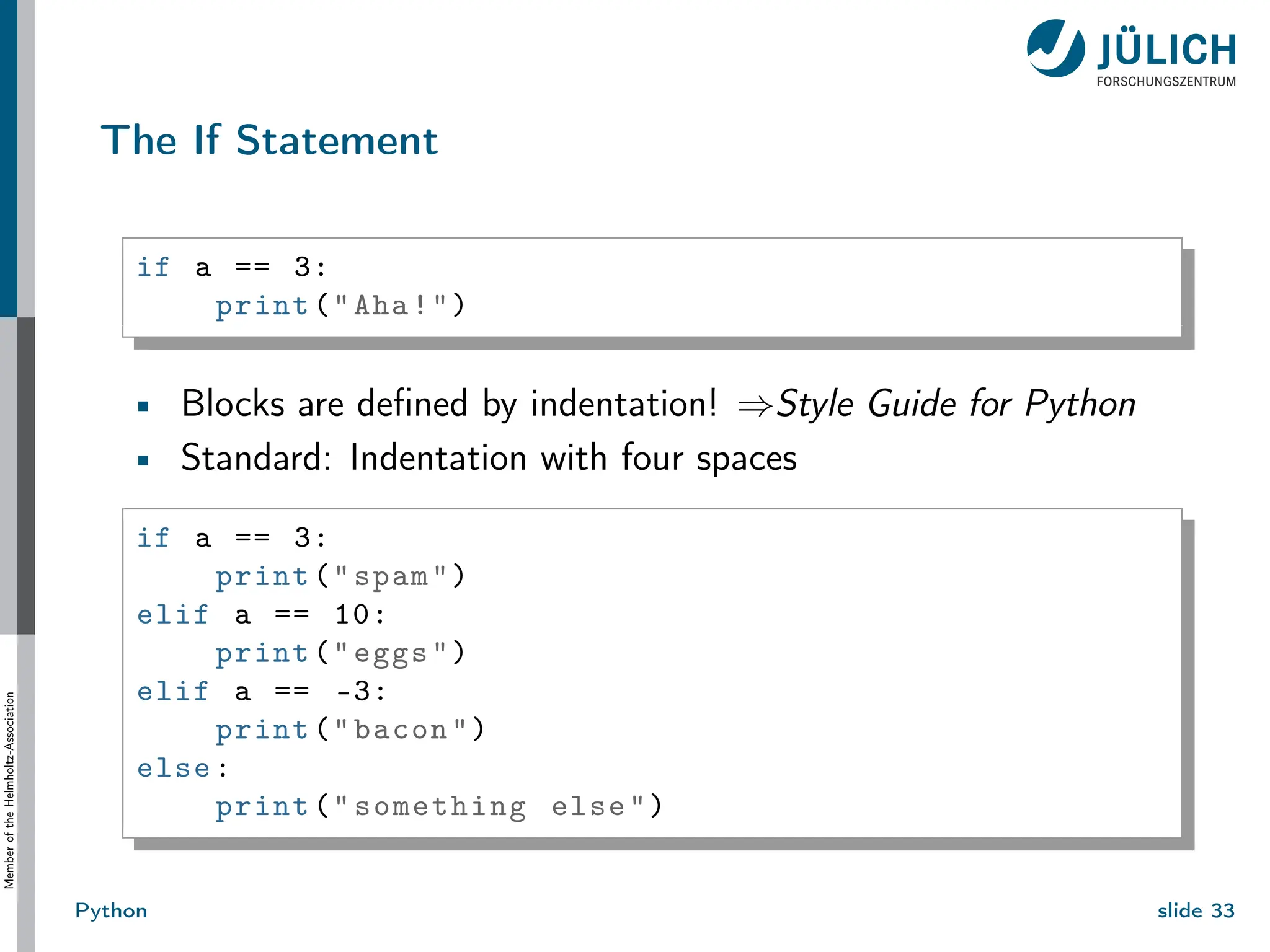Click the 'Python' footer label
This screenshot has height=952, width=1270.
pos(111,911)
